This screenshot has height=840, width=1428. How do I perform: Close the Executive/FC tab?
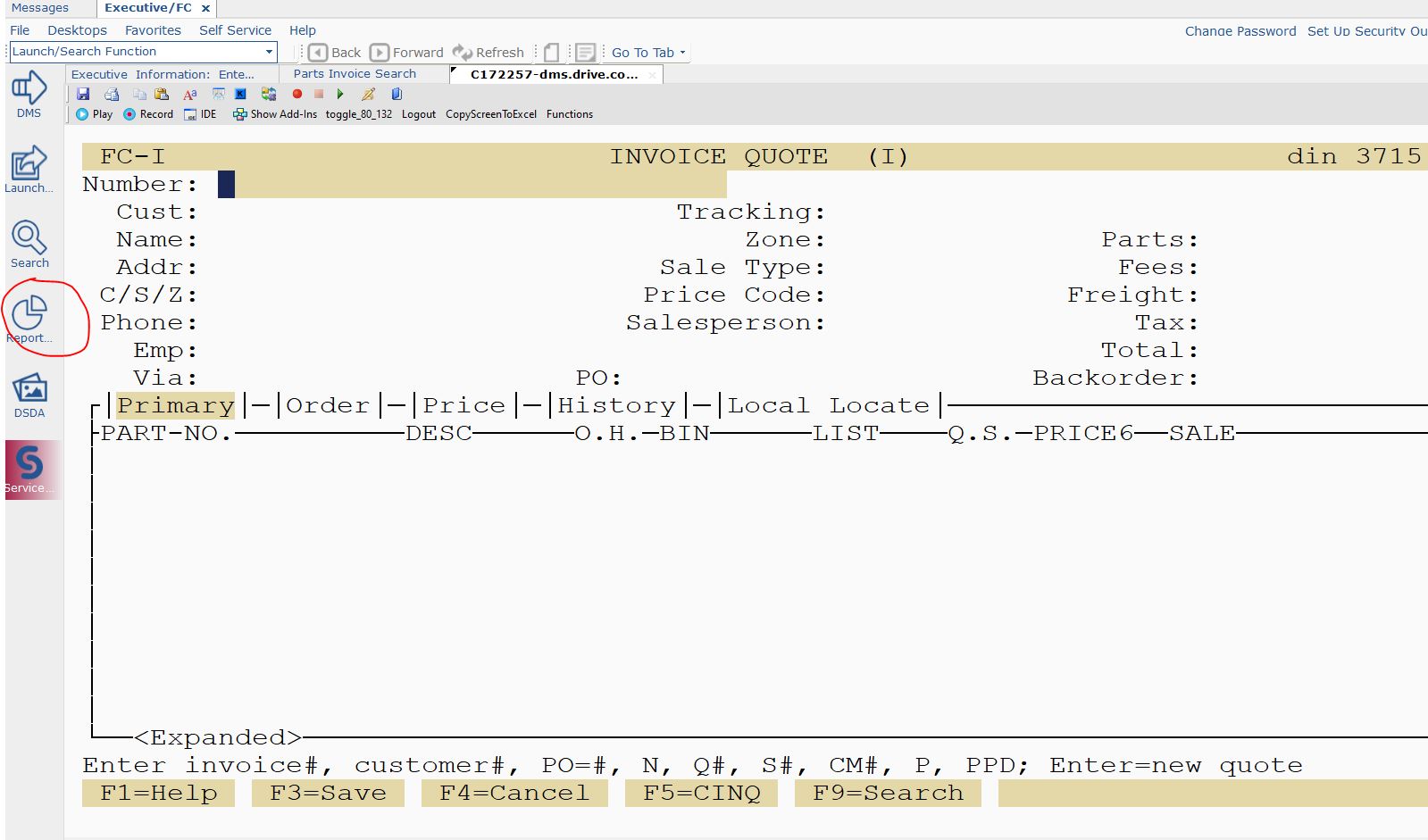205,8
